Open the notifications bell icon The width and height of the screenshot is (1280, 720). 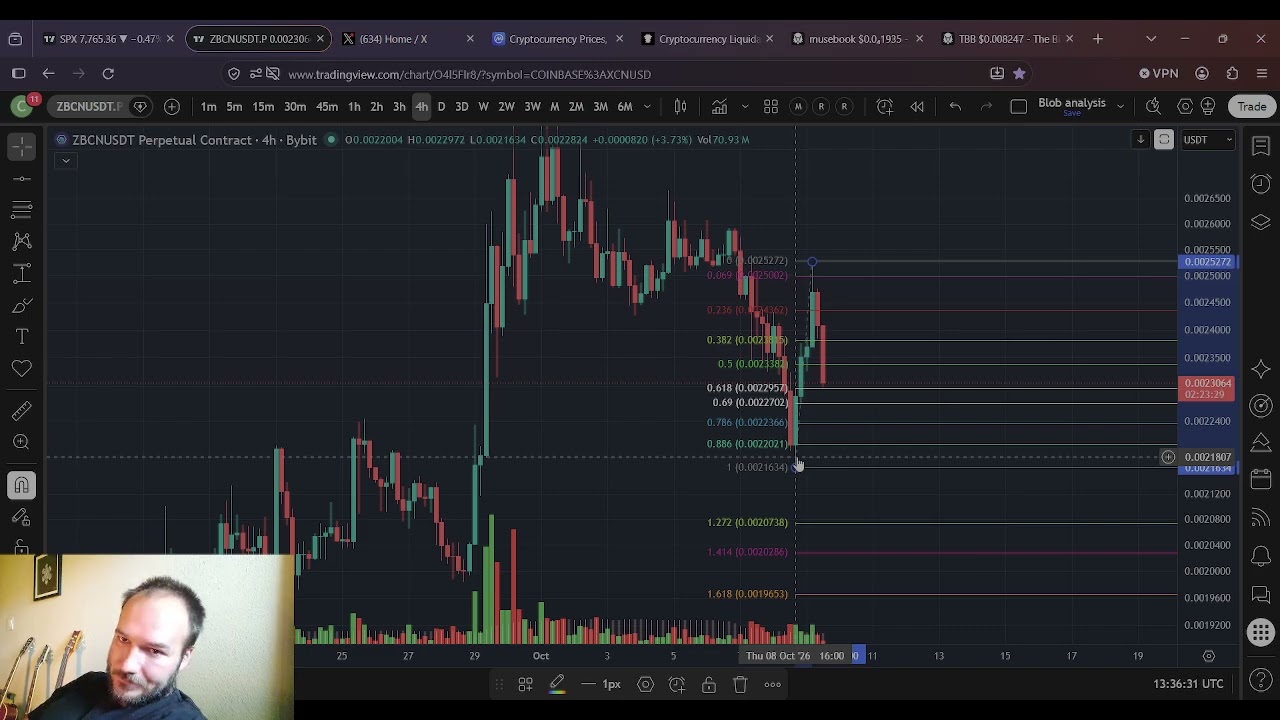click(x=1261, y=556)
